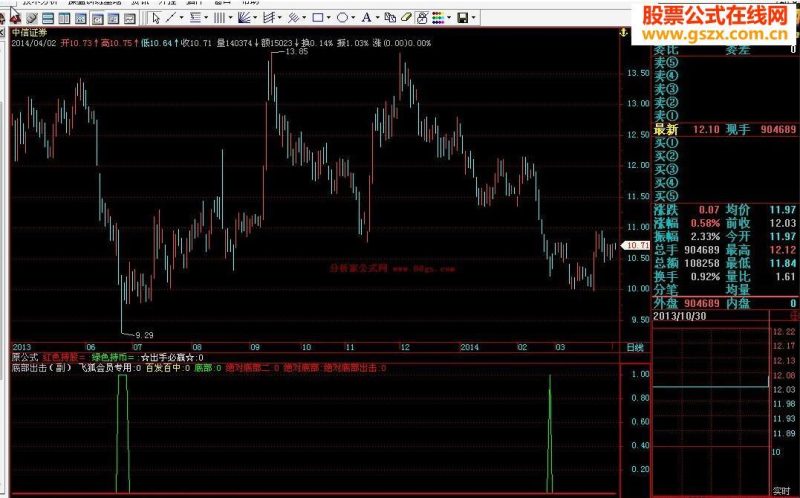Expand the vertical lines dropdown arrow
Screen dimensions: 800x498
230,18
